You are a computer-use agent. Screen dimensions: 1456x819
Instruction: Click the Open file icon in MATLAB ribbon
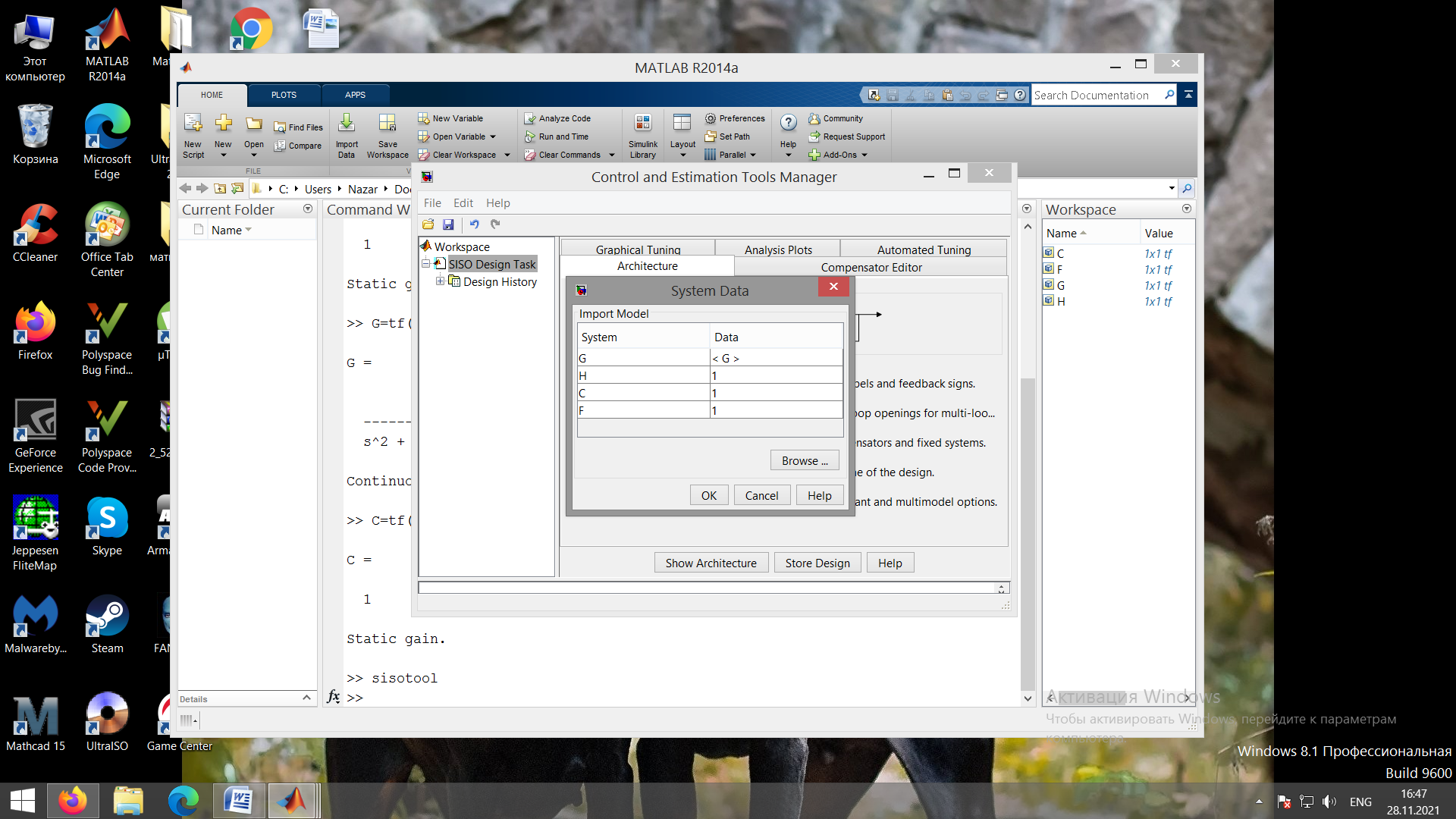[253, 124]
